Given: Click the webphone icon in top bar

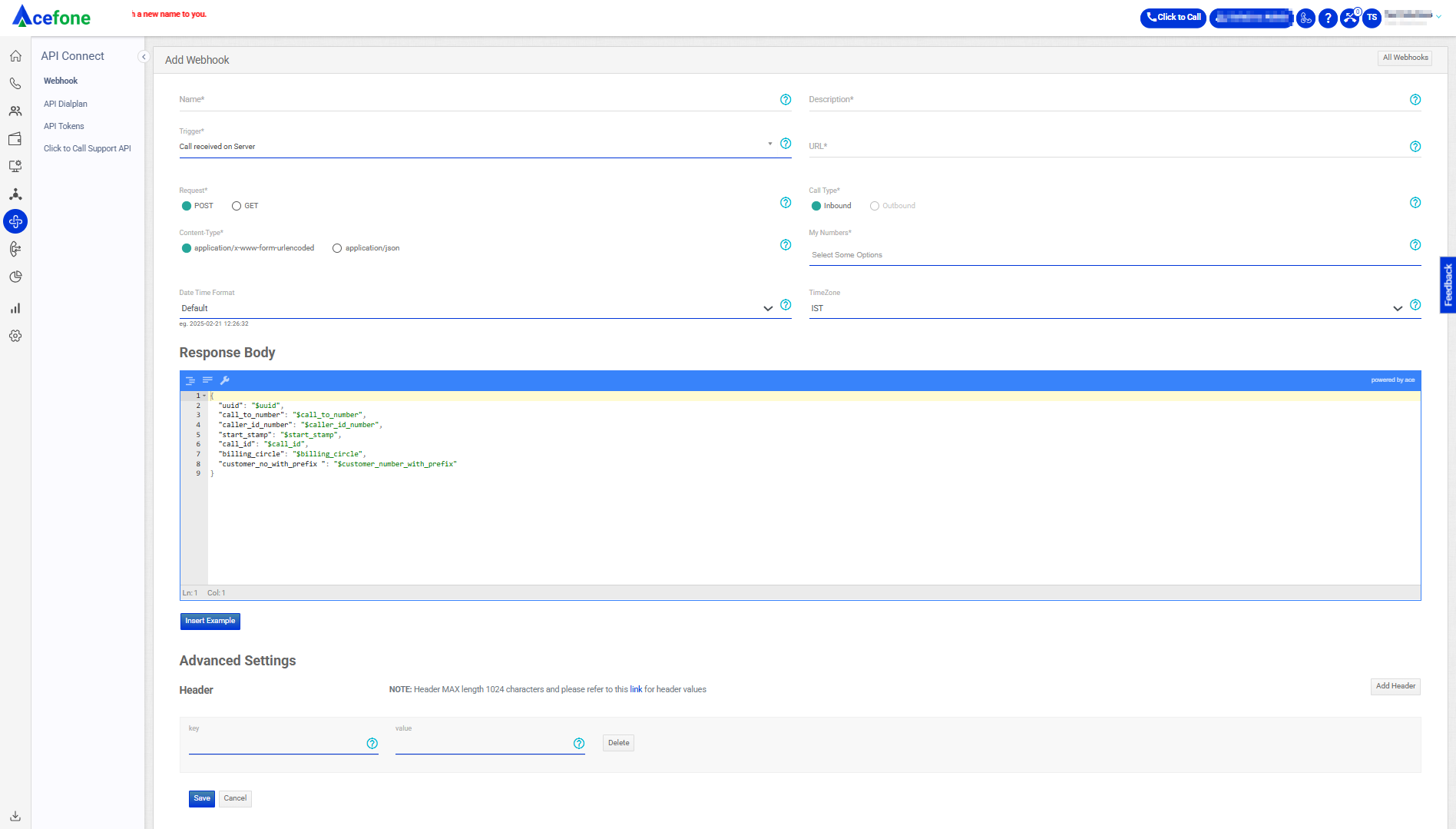Looking at the screenshot, I should pos(1305,18).
